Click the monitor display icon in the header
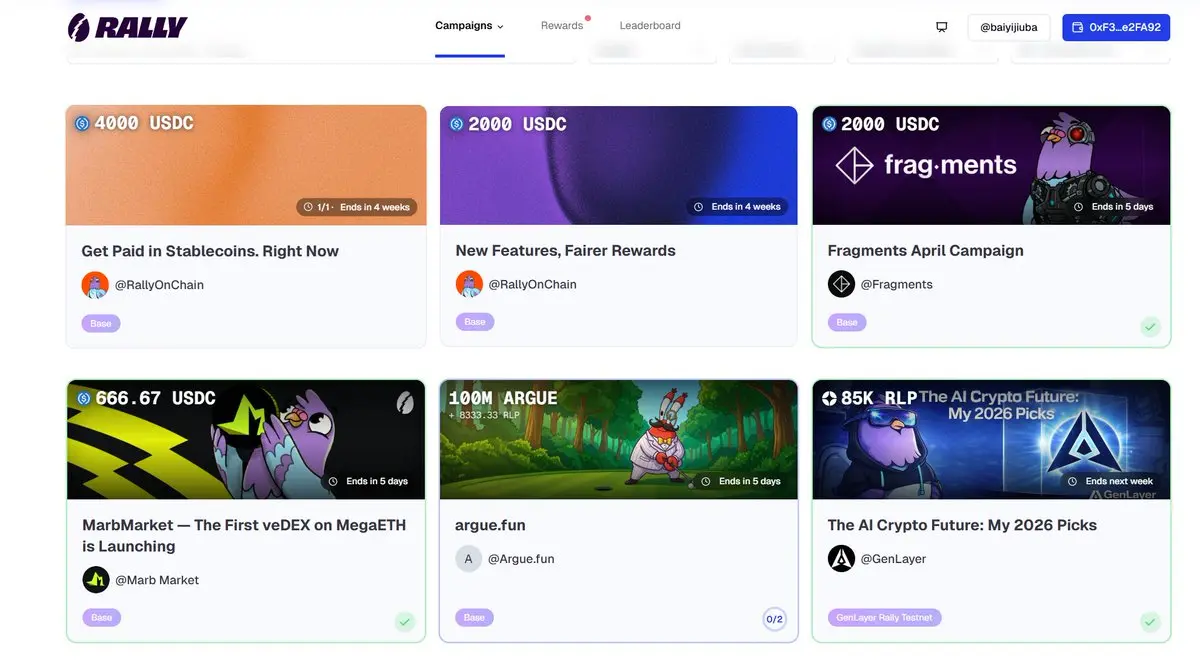 (x=941, y=27)
